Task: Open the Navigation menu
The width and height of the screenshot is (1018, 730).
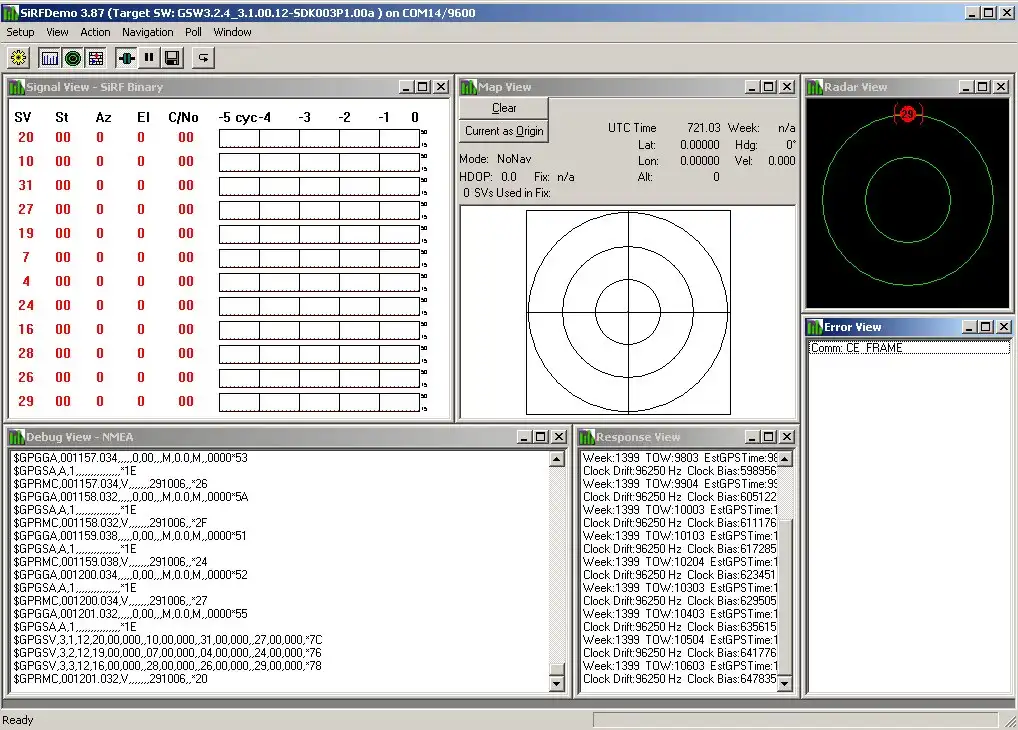Action: [x=148, y=32]
